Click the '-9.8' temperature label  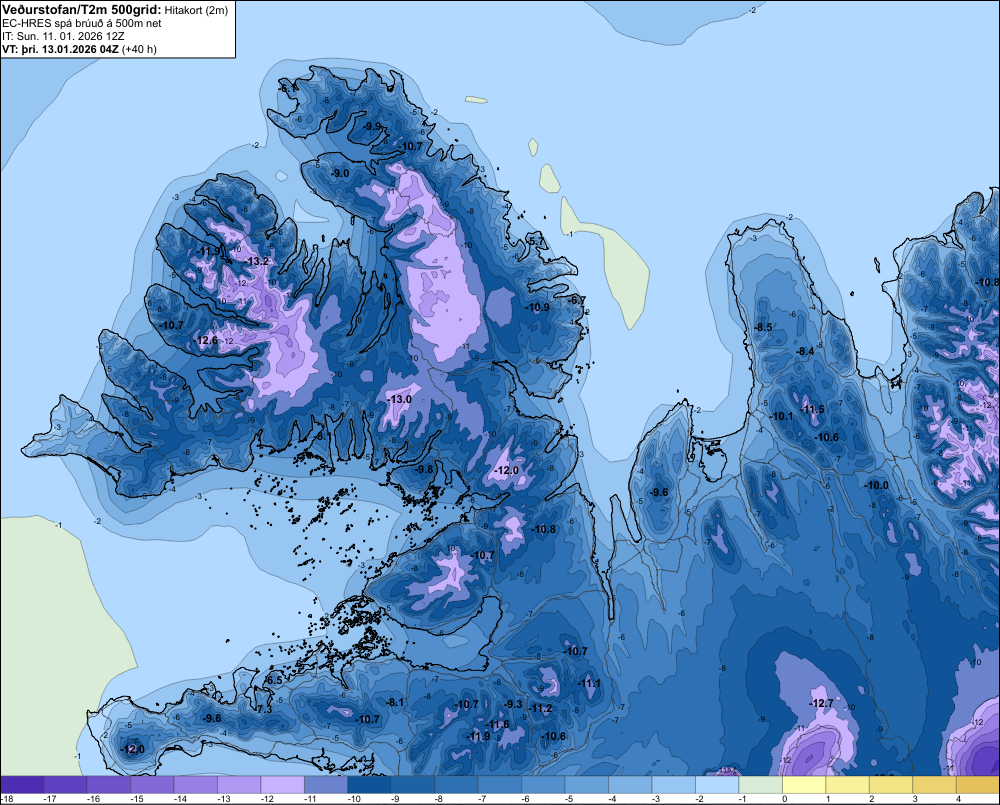[424, 469]
